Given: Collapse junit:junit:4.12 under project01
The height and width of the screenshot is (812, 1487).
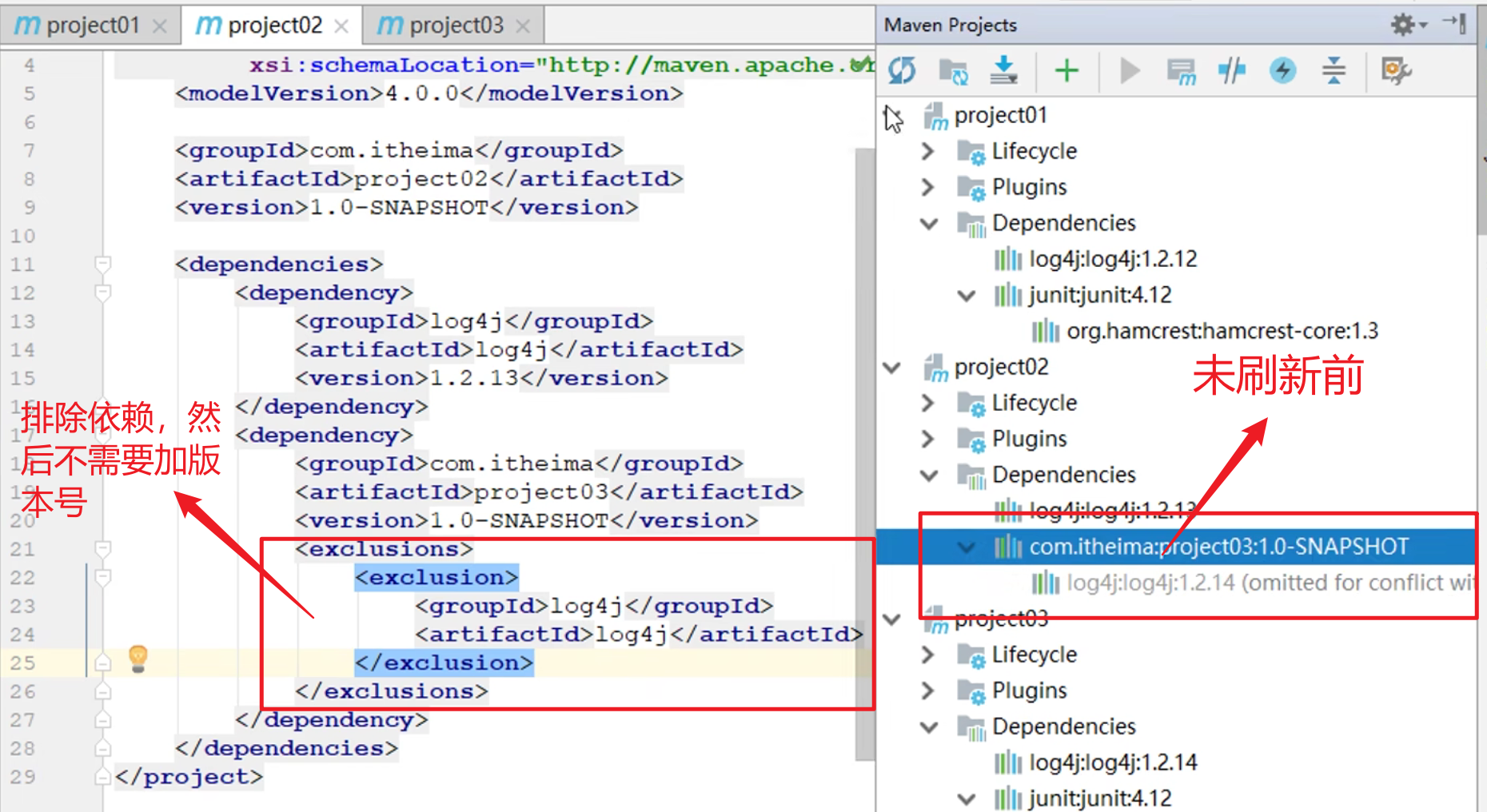Looking at the screenshot, I should pyautogui.click(x=967, y=296).
